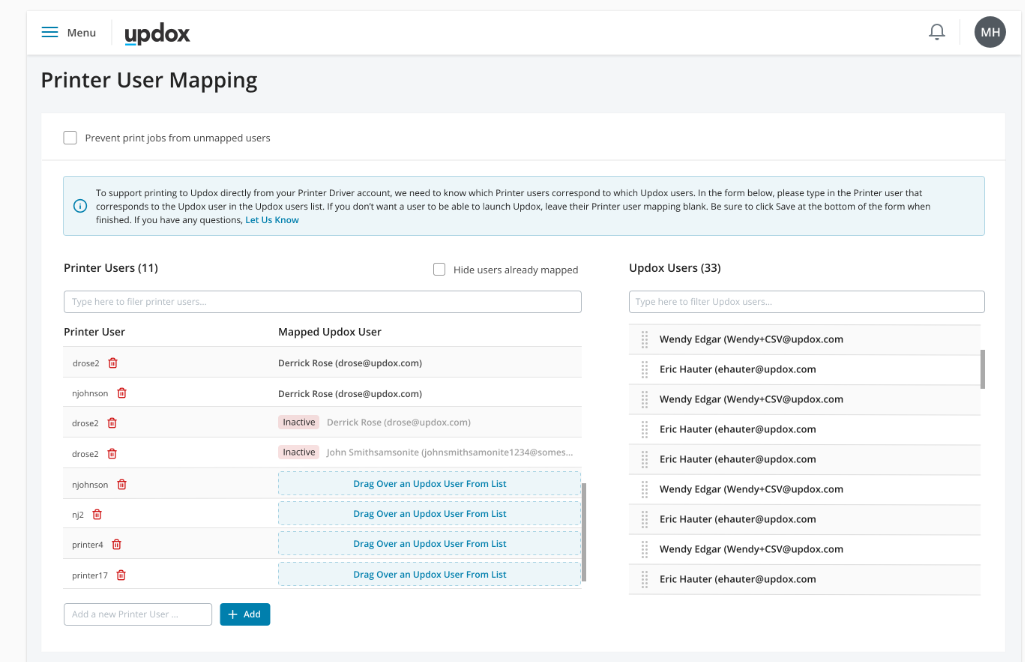The image size is (1025, 662).
Task: Open the notifications bell
Action: (x=937, y=31)
